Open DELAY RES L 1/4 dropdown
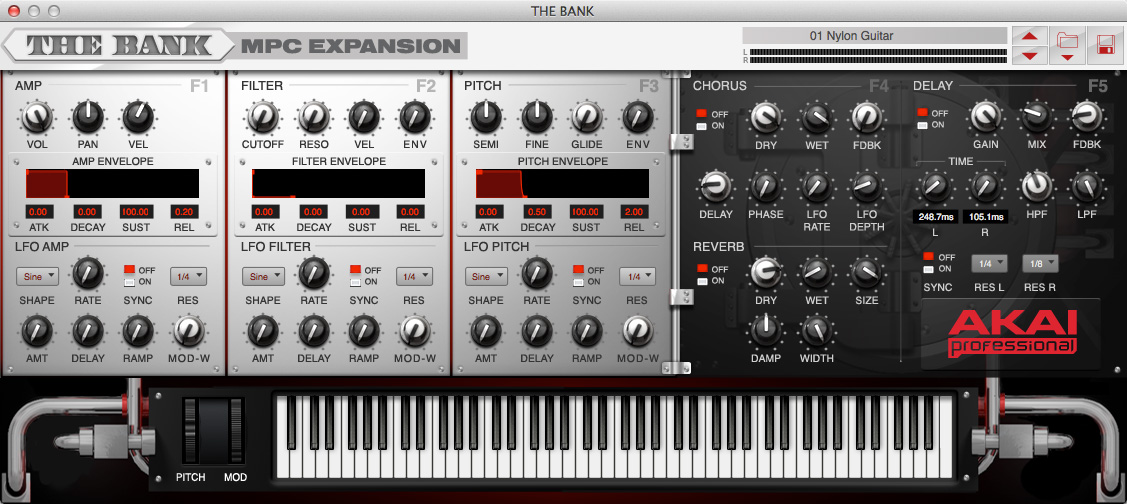The image size is (1127, 504). (x=990, y=263)
